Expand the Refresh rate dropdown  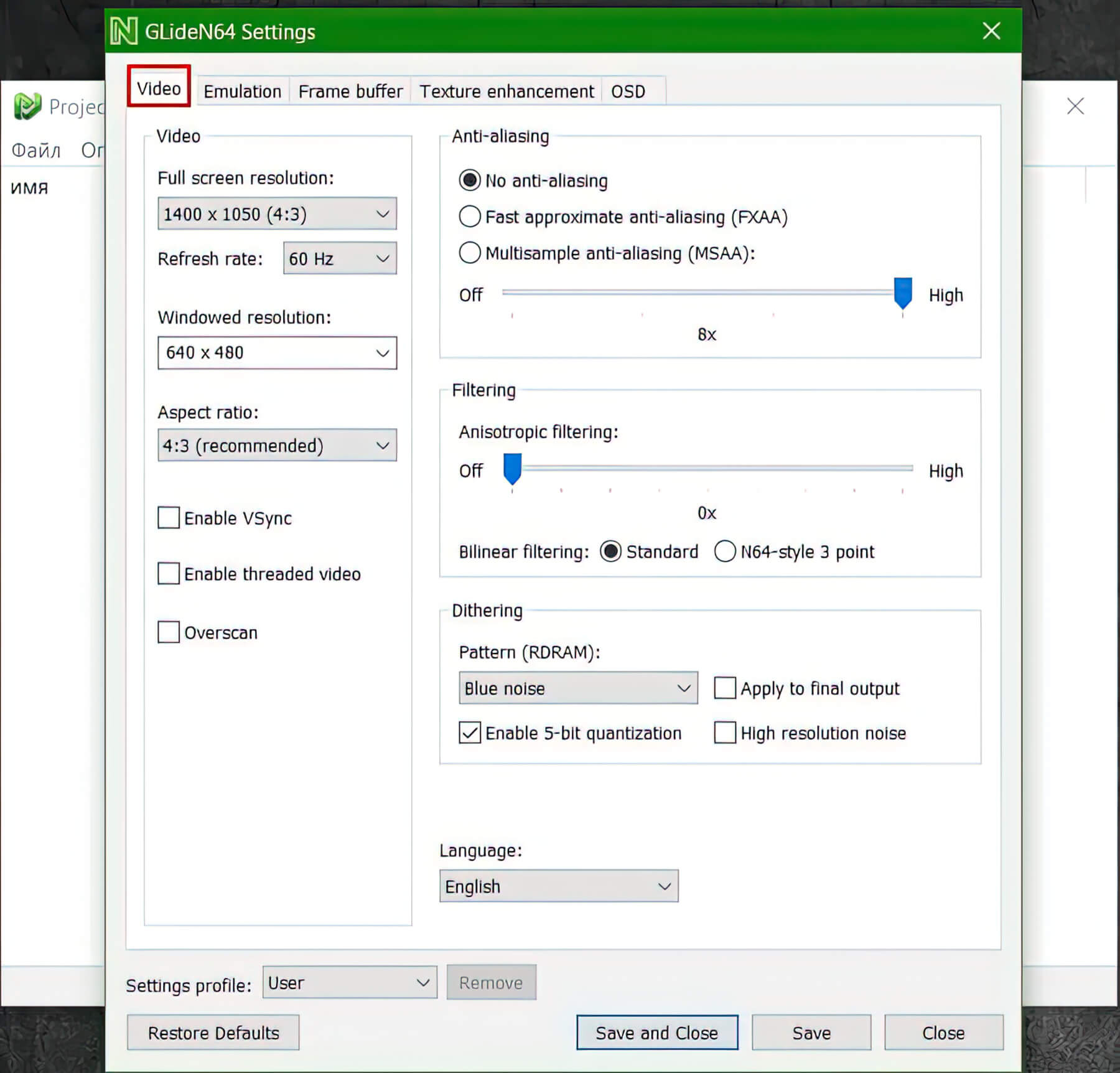(340, 258)
